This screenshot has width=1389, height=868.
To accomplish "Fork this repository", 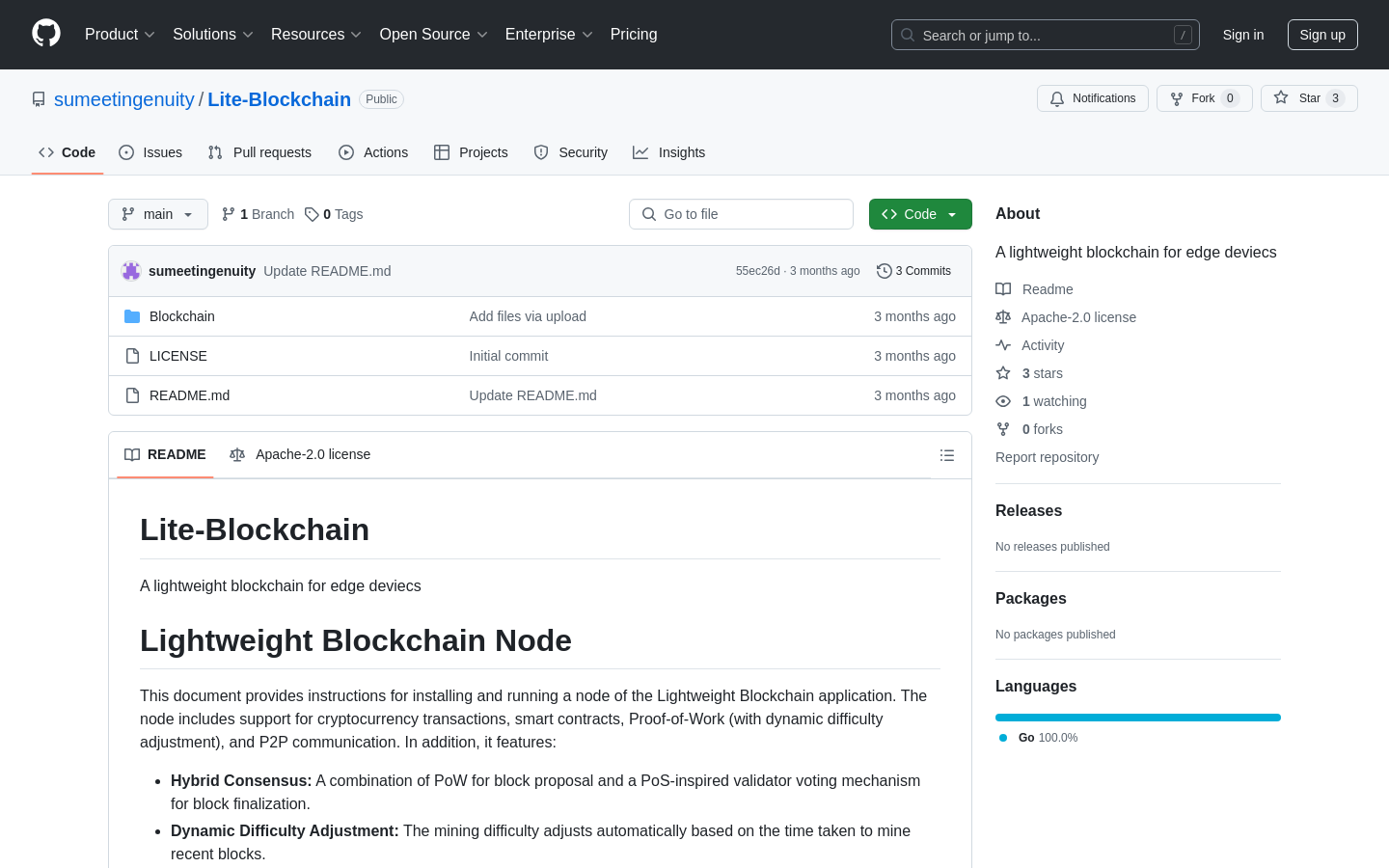I will pyautogui.click(x=1205, y=98).
